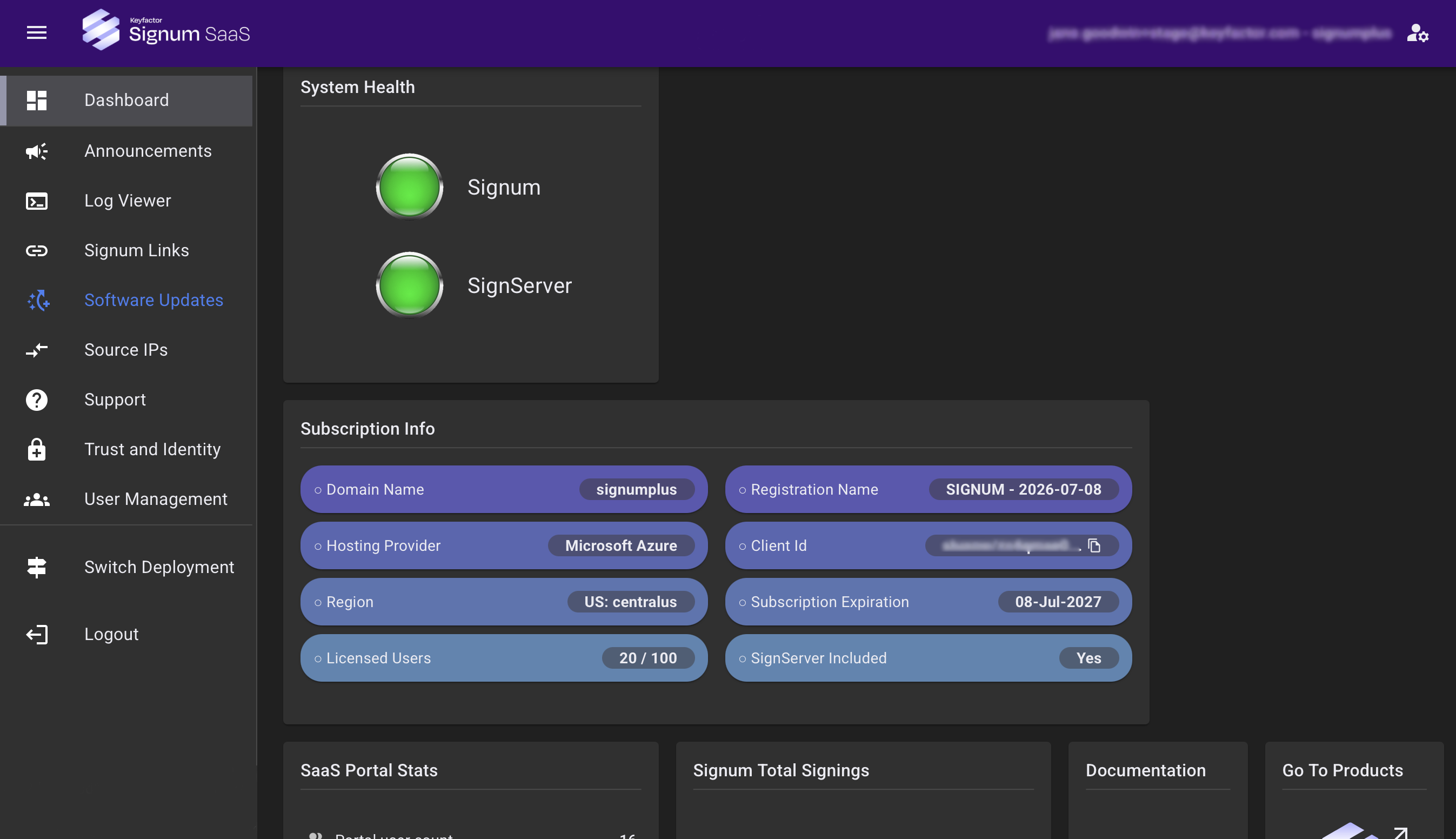Screen dimensions: 1456x839
Task: Click the Dashboard grid icon
Action: 36,100
